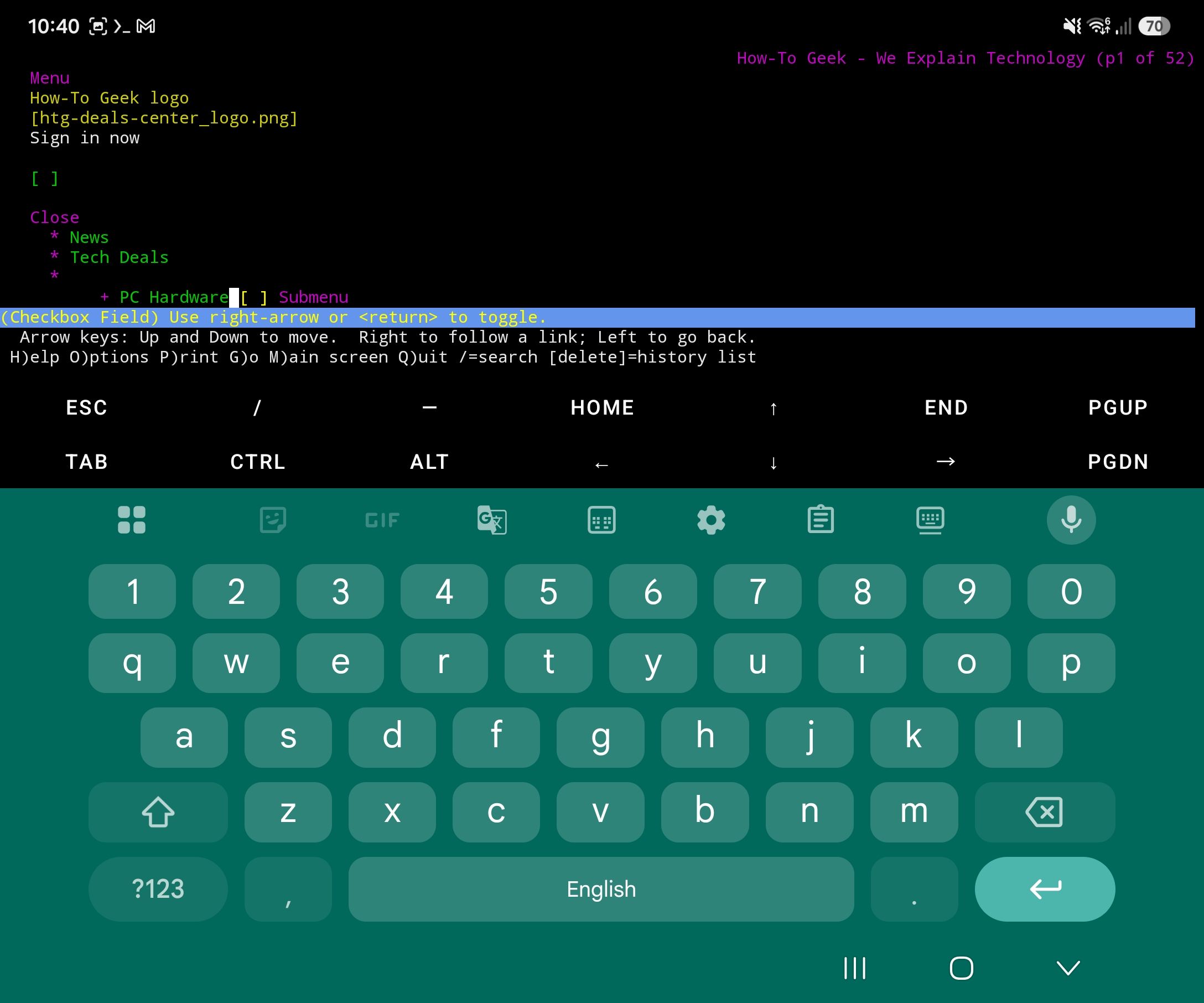Open the sticker panel
This screenshot has height=1003, width=1204.
[x=273, y=520]
